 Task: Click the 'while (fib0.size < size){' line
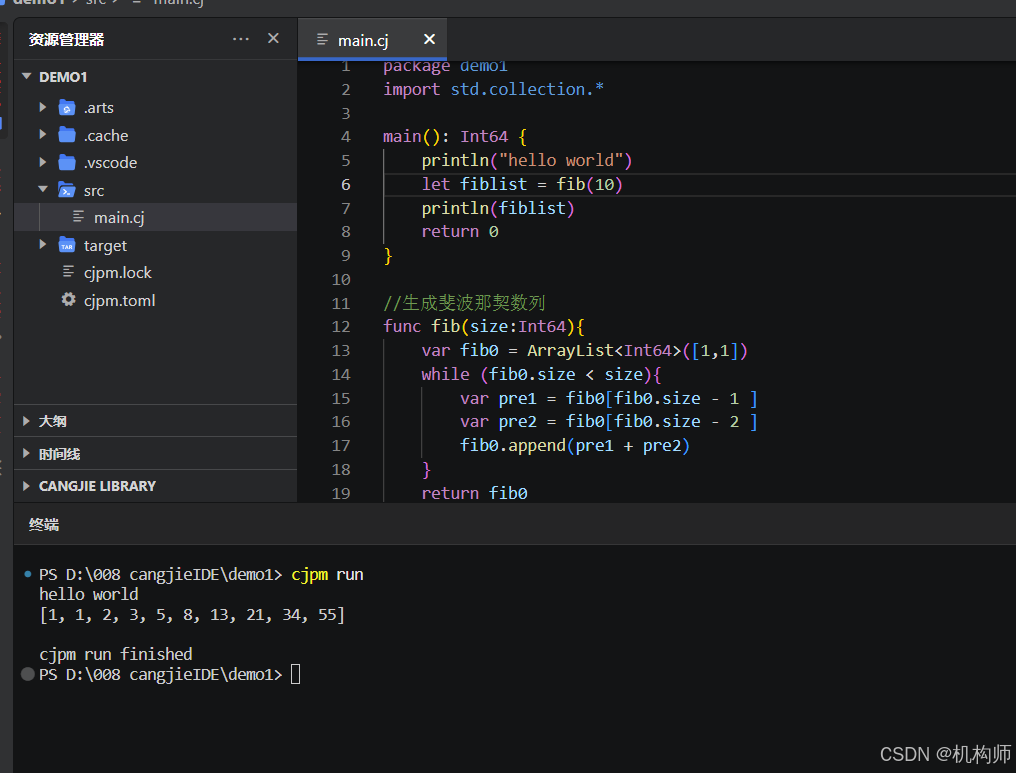pyautogui.click(x=540, y=375)
